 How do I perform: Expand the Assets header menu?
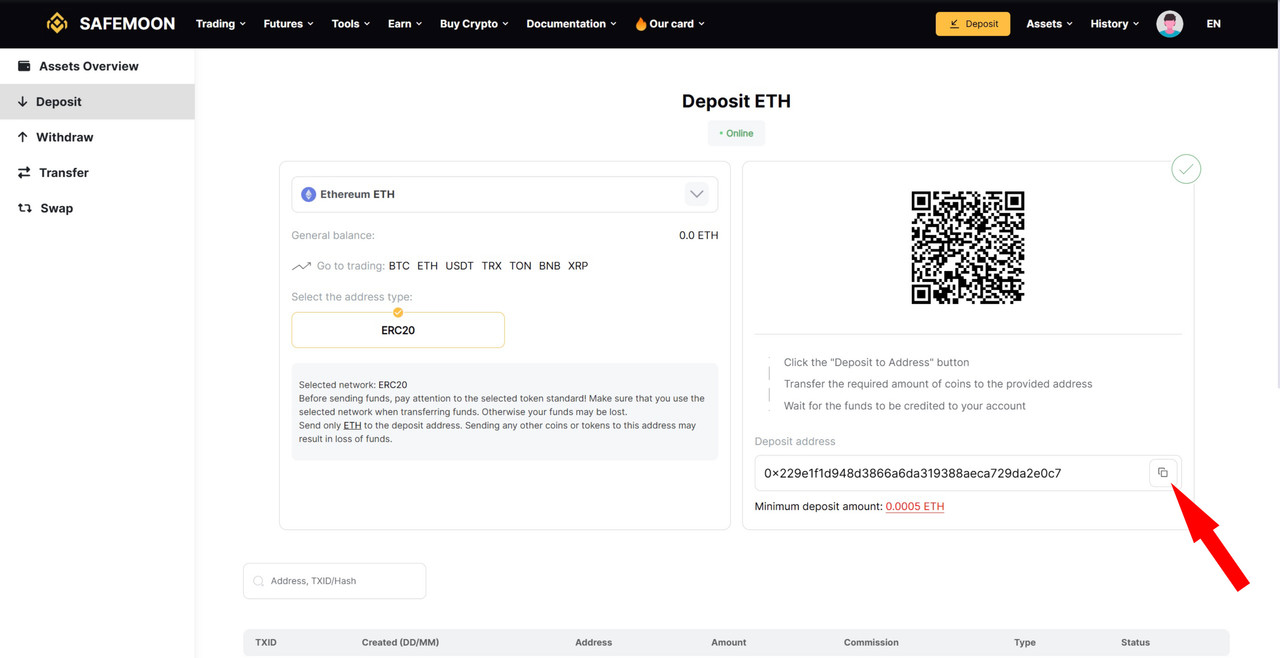(1049, 24)
